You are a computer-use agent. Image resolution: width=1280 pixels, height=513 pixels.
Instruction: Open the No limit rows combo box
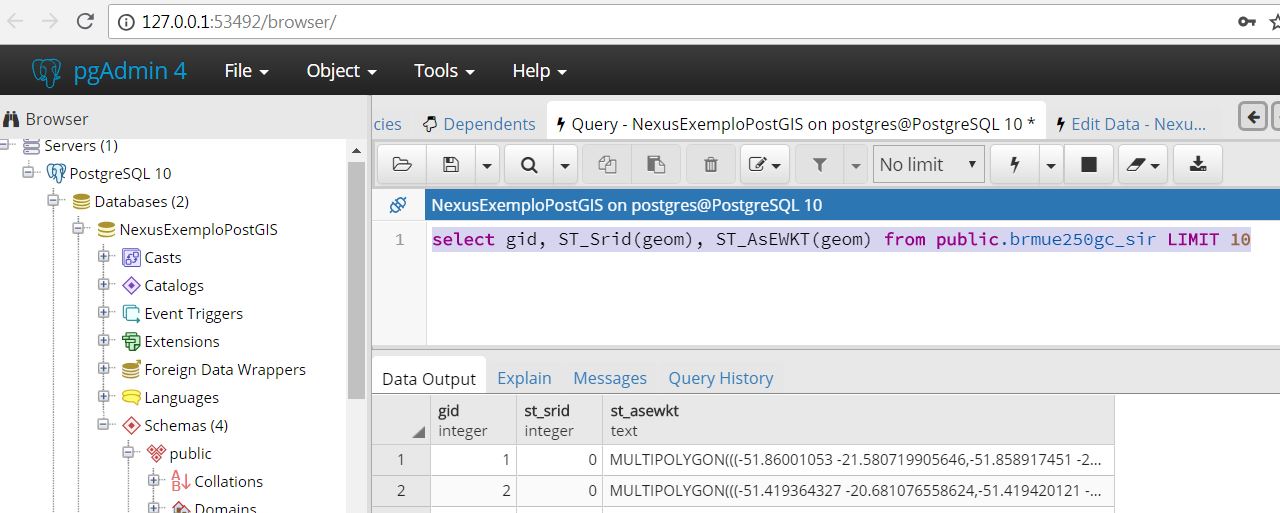929,164
